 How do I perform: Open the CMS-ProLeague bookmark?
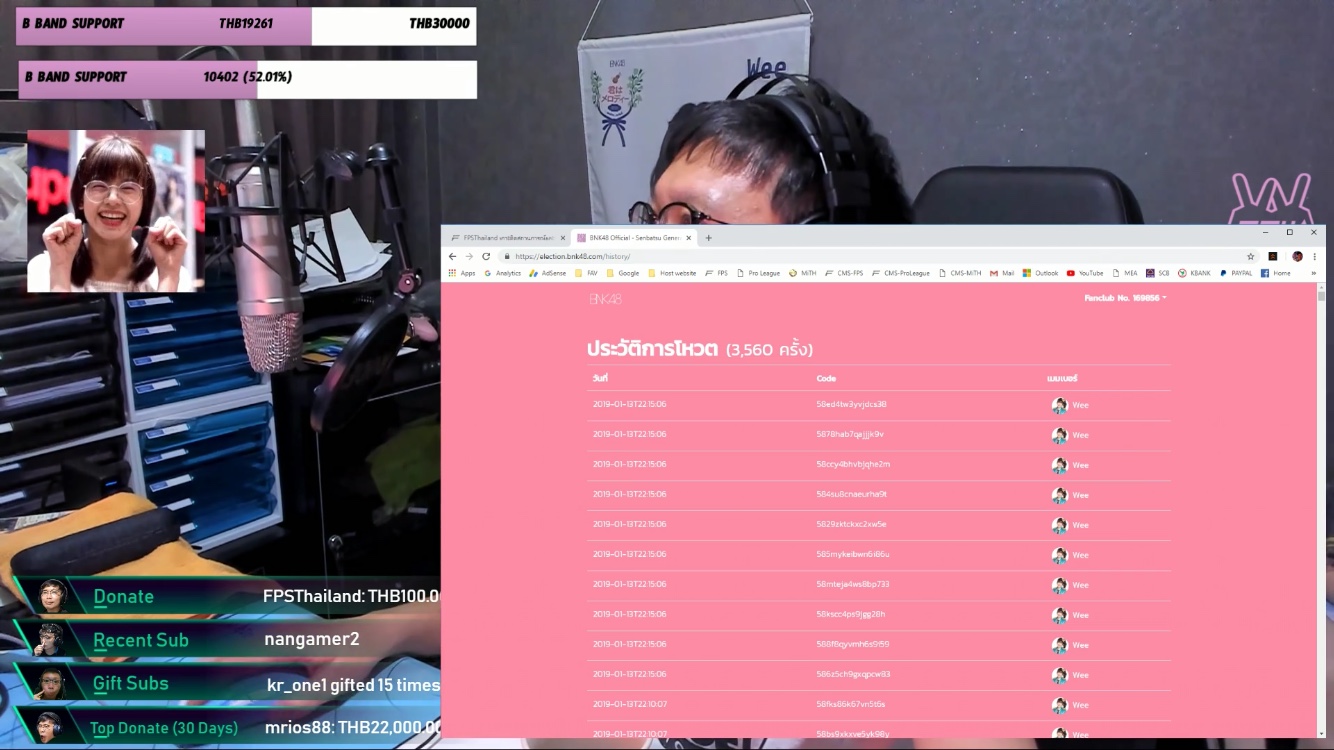[900, 273]
